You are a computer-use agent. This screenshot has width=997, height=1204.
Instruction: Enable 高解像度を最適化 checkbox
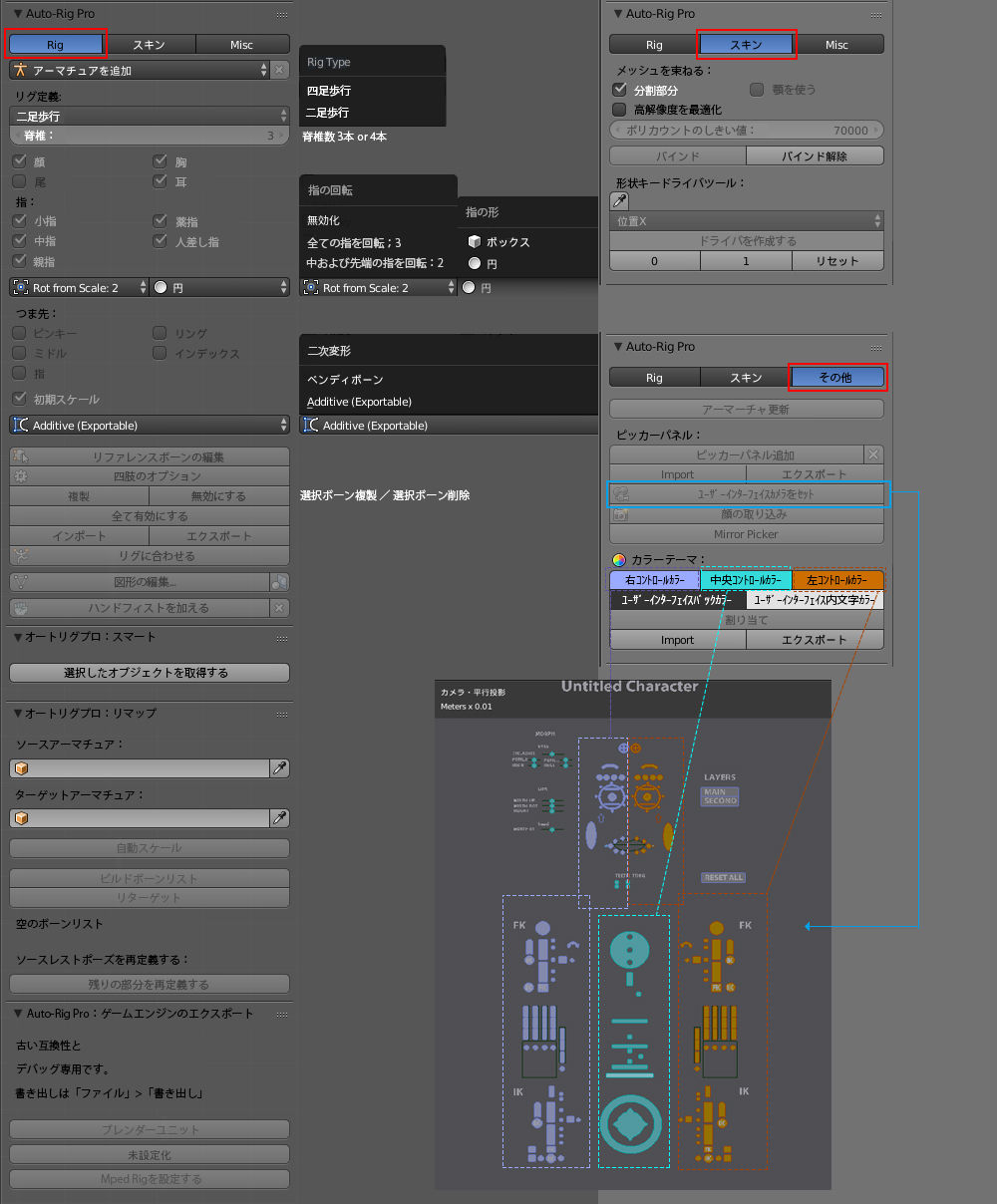click(x=619, y=110)
